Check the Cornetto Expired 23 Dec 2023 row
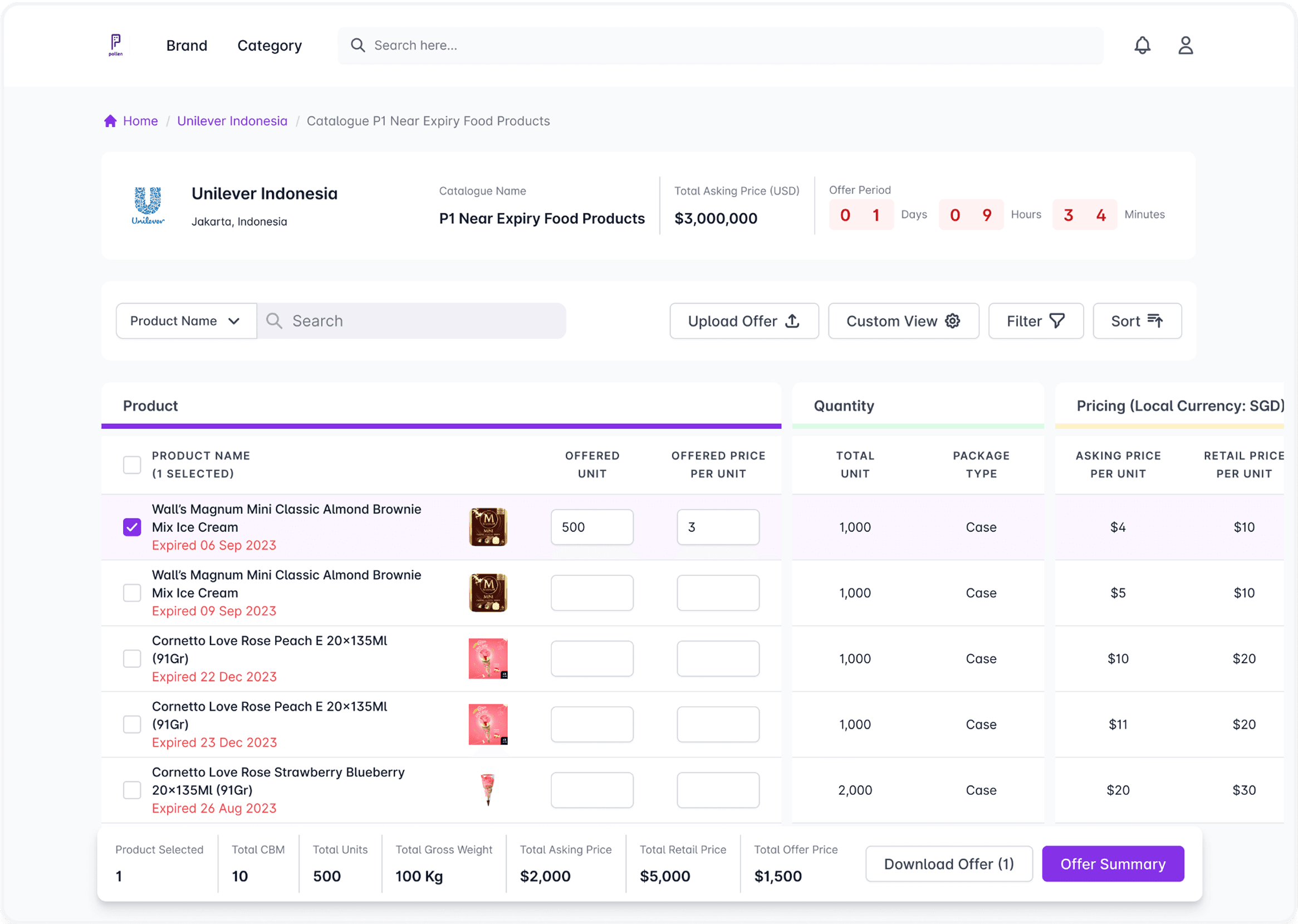Screen dimensions: 1298x924 point(132,724)
